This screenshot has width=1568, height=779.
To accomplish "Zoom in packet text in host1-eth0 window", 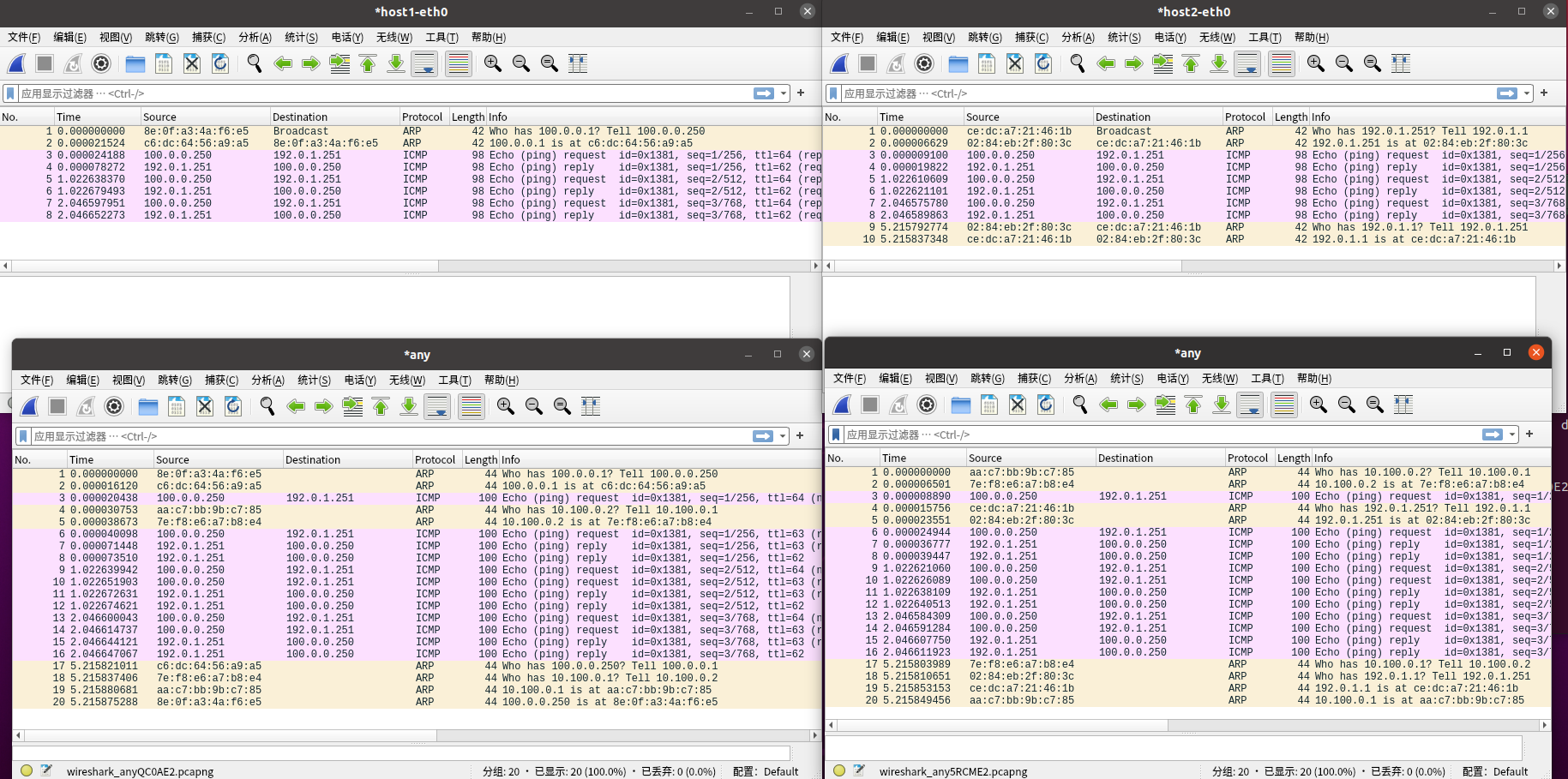I will [x=493, y=63].
